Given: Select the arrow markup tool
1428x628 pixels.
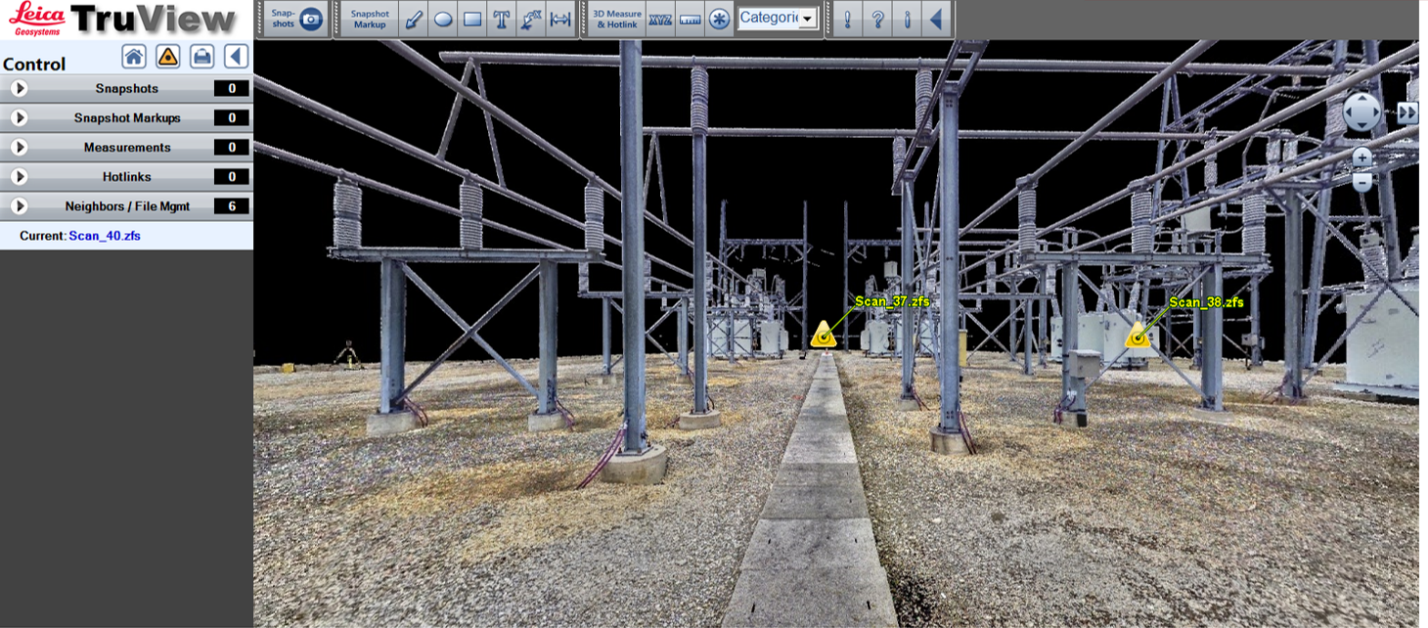Looking at the screenshot, I should [x=413, y=19].
